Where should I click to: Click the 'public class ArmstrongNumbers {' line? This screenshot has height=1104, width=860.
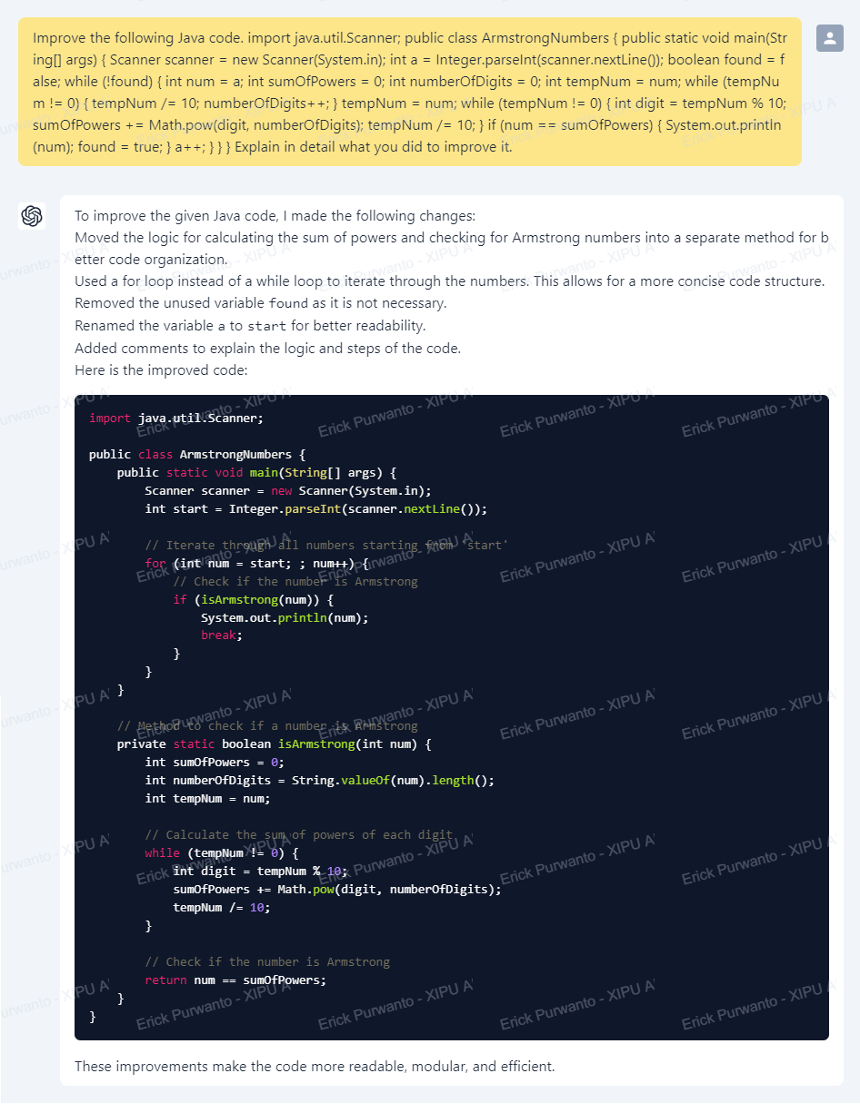[197, 454]
